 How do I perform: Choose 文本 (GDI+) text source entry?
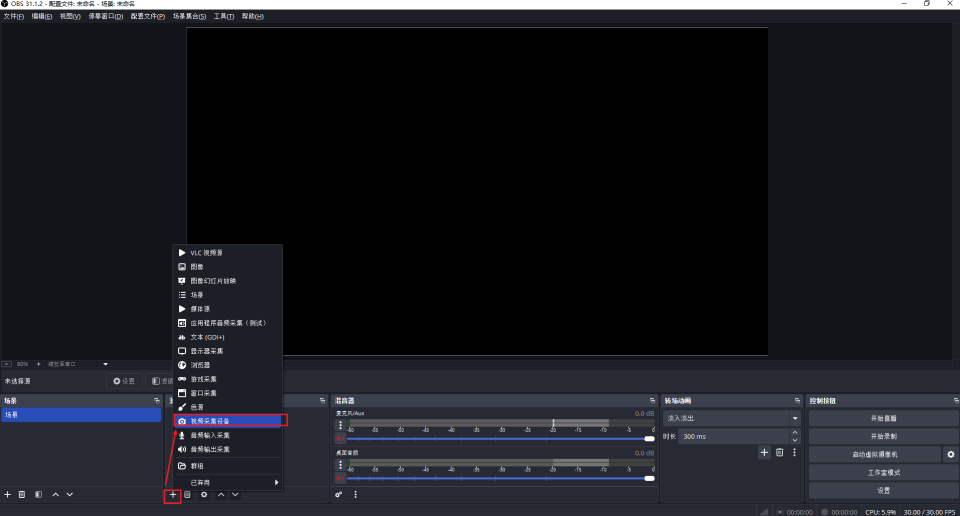click(227, 337)
